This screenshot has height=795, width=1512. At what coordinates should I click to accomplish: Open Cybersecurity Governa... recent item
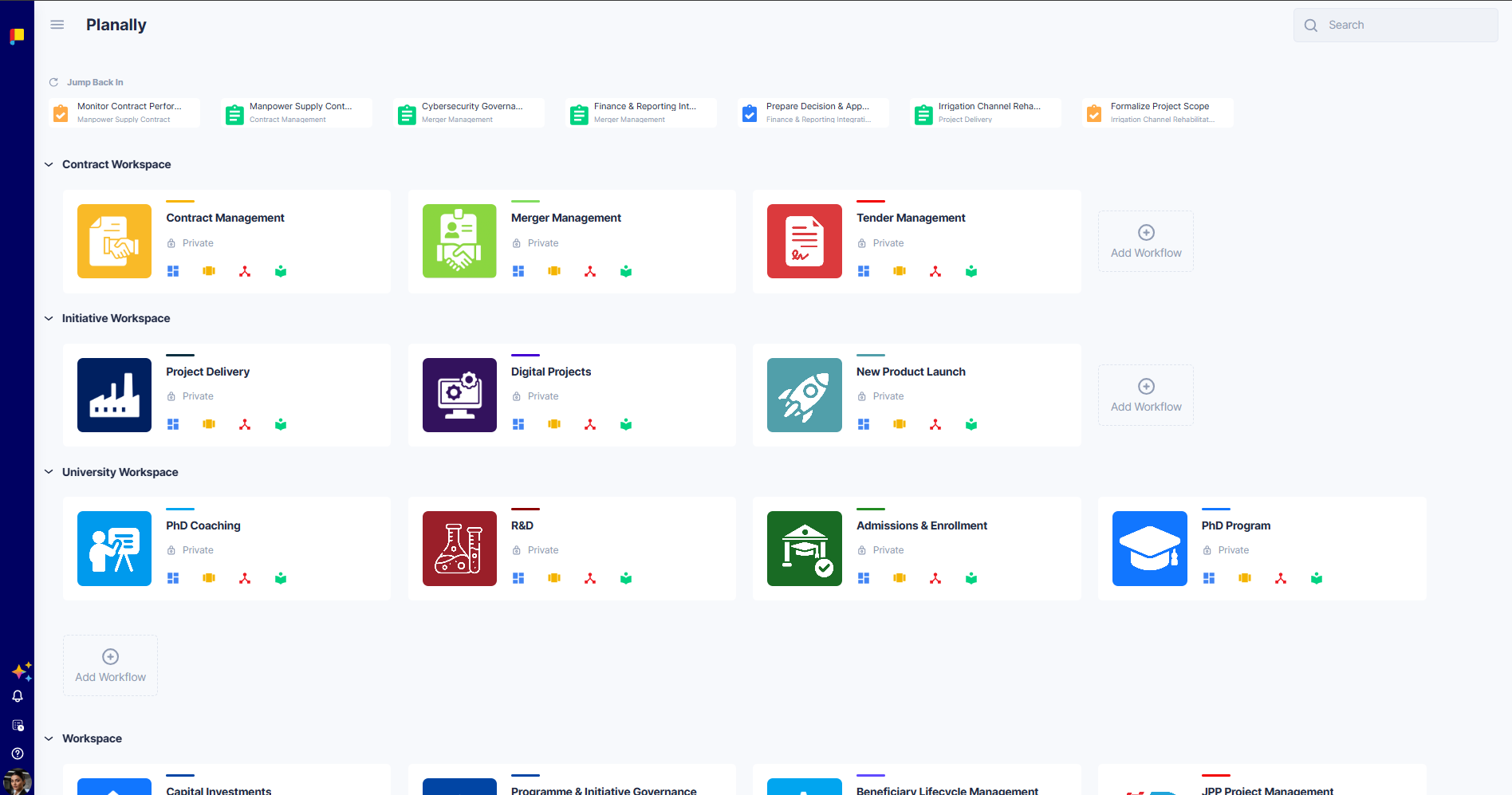click(469, 112)
